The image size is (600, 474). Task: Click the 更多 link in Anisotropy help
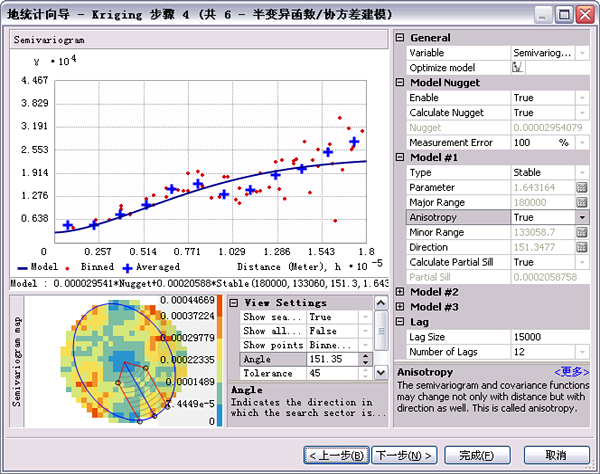[573, 371]
